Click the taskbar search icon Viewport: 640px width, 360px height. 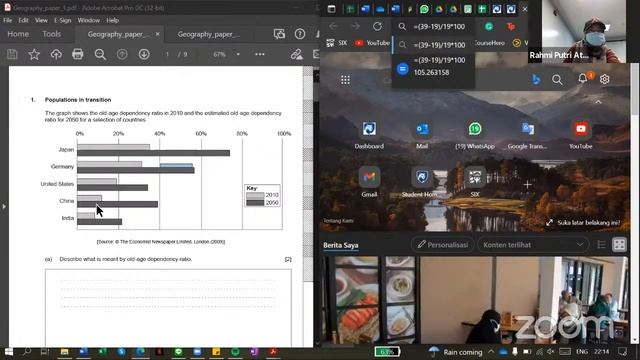point(27,352)
